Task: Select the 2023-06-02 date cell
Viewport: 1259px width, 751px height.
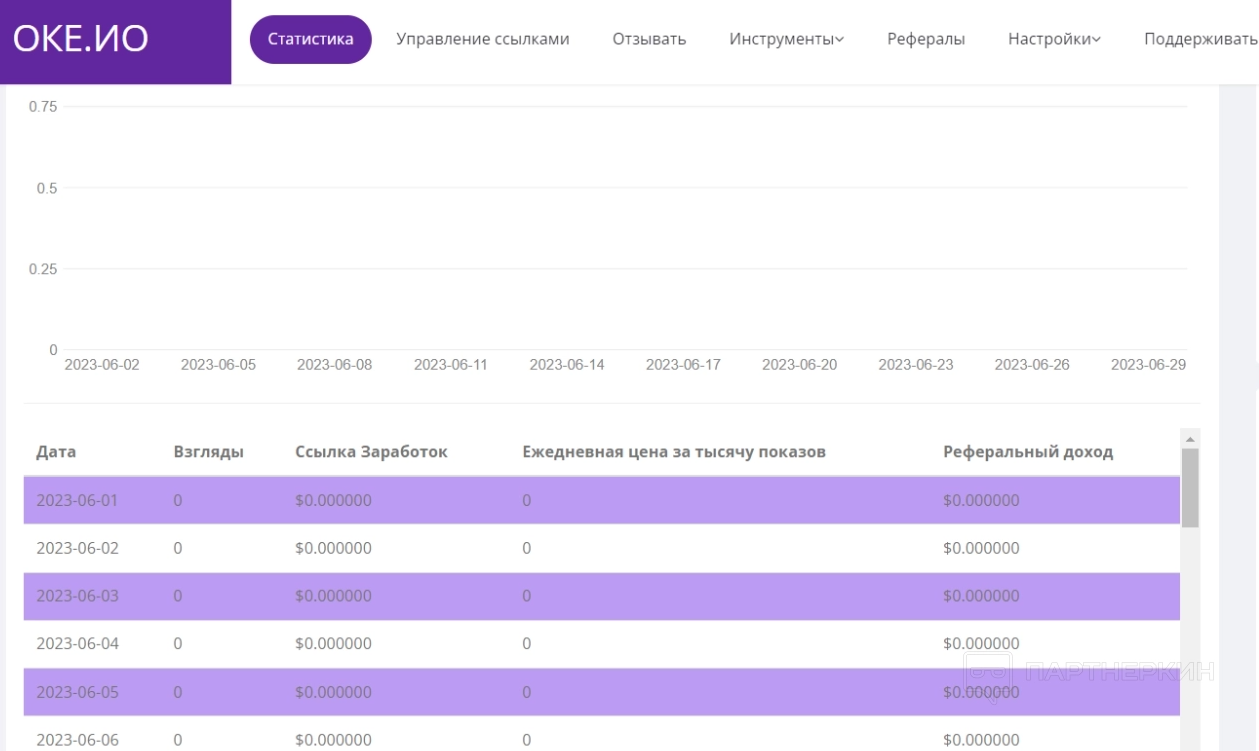Action: pyautogui.click(x=77, y=548)
